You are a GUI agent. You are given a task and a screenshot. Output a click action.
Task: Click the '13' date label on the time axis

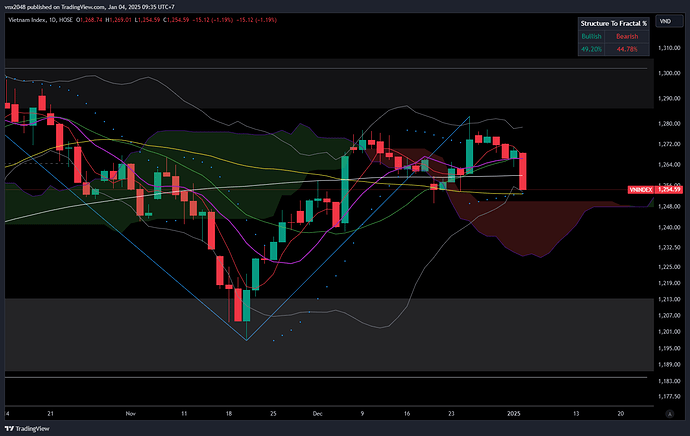(576, 414)
